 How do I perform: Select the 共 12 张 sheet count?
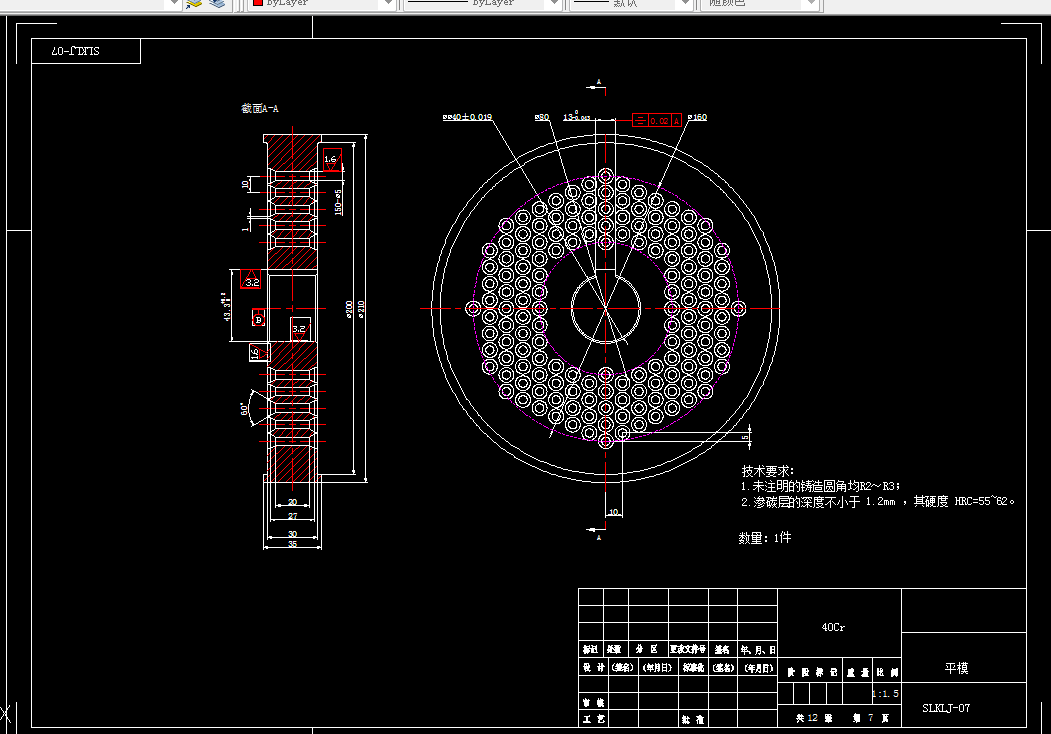pyautogui.click(x=814, y=718)
